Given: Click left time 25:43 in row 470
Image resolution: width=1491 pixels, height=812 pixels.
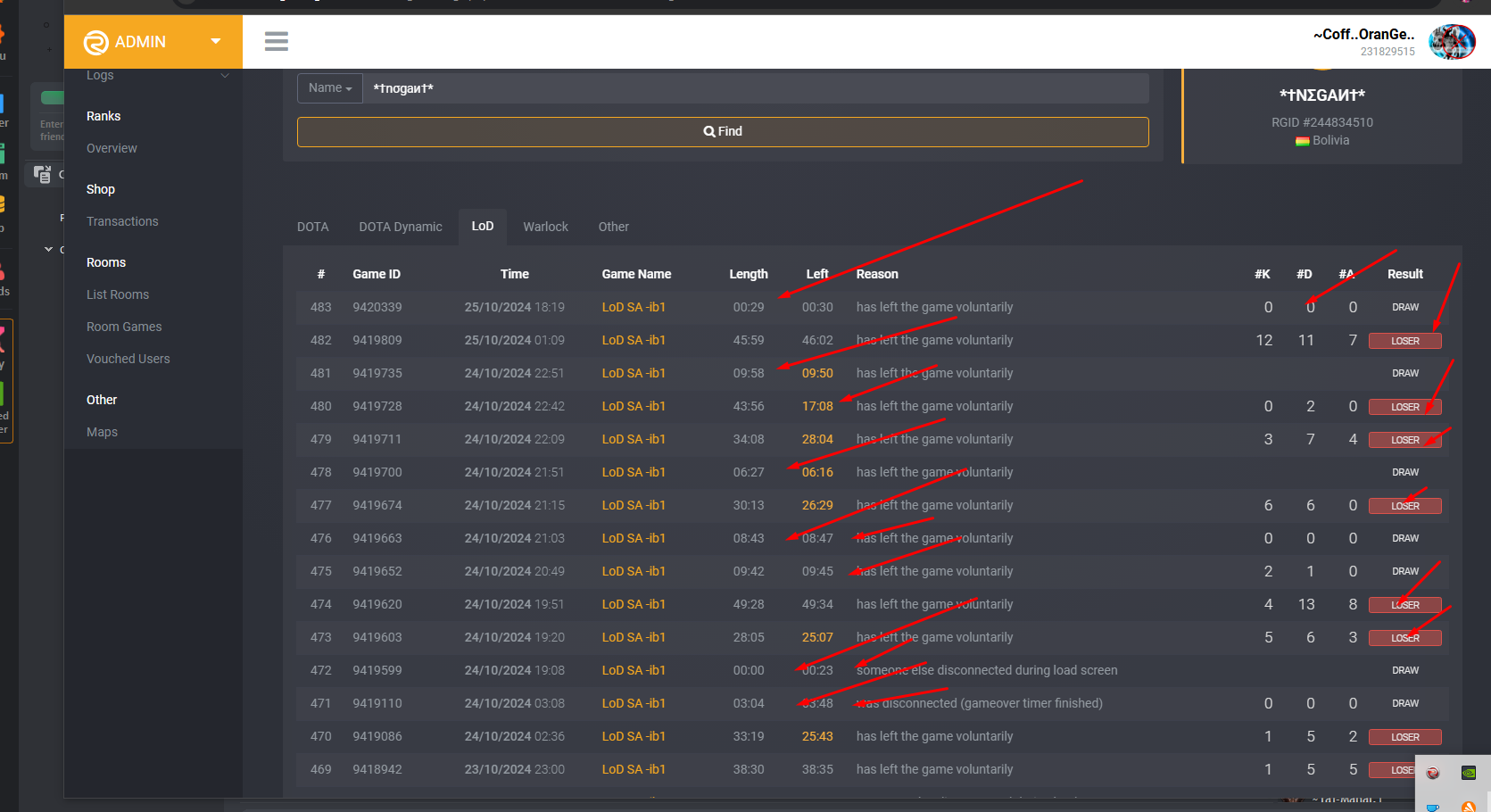Looking at the screenshot, I should 817,736.
